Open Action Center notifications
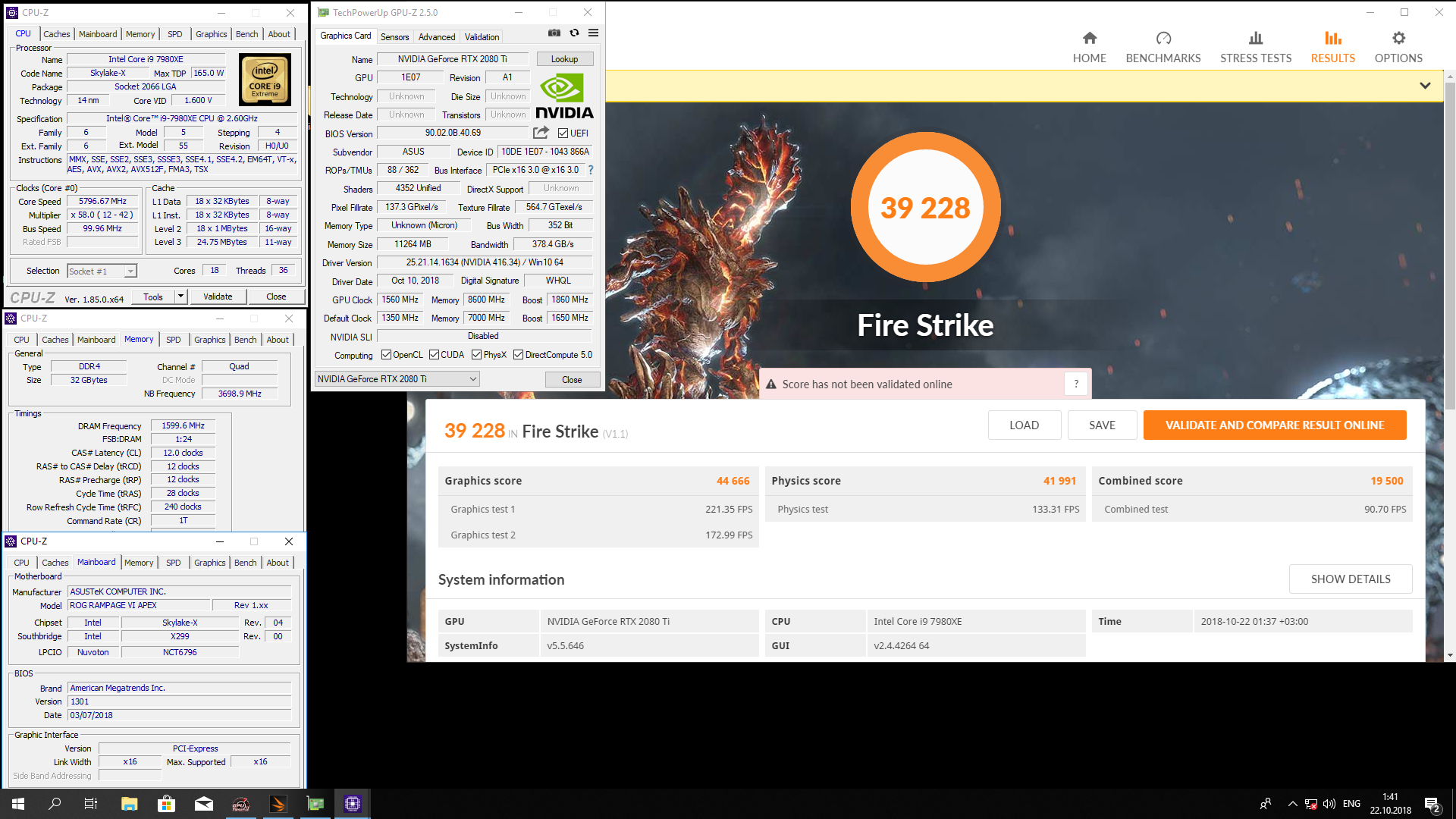 (x=1432, y=805)
